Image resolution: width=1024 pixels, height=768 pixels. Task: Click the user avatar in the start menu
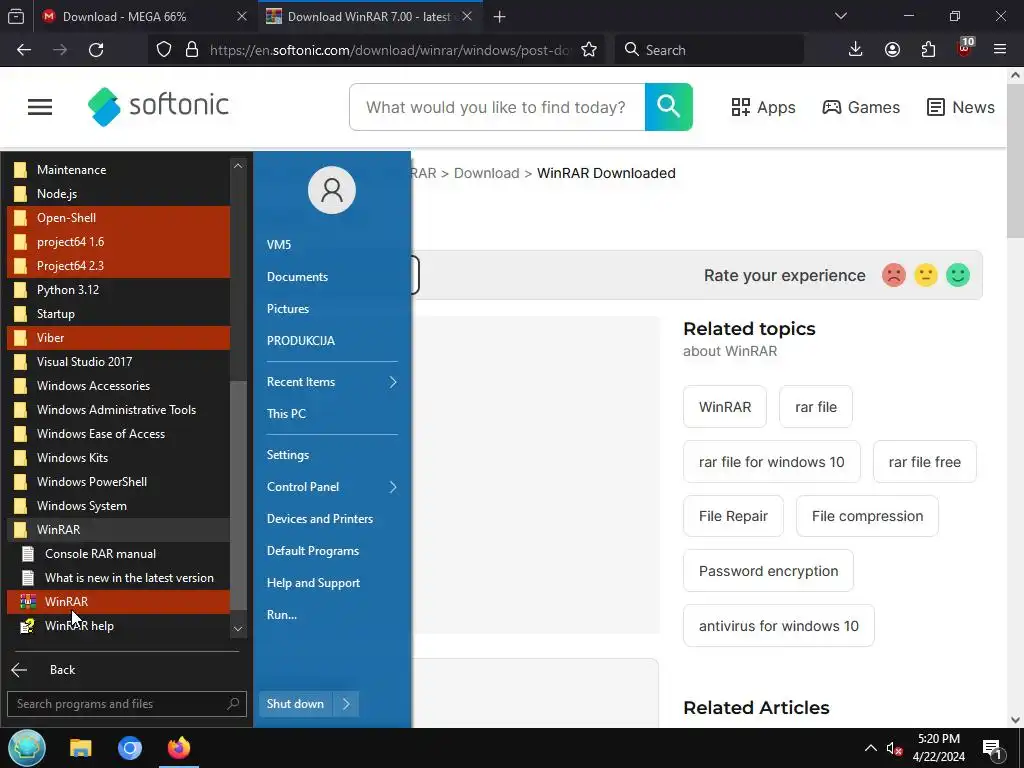(332, 190)
